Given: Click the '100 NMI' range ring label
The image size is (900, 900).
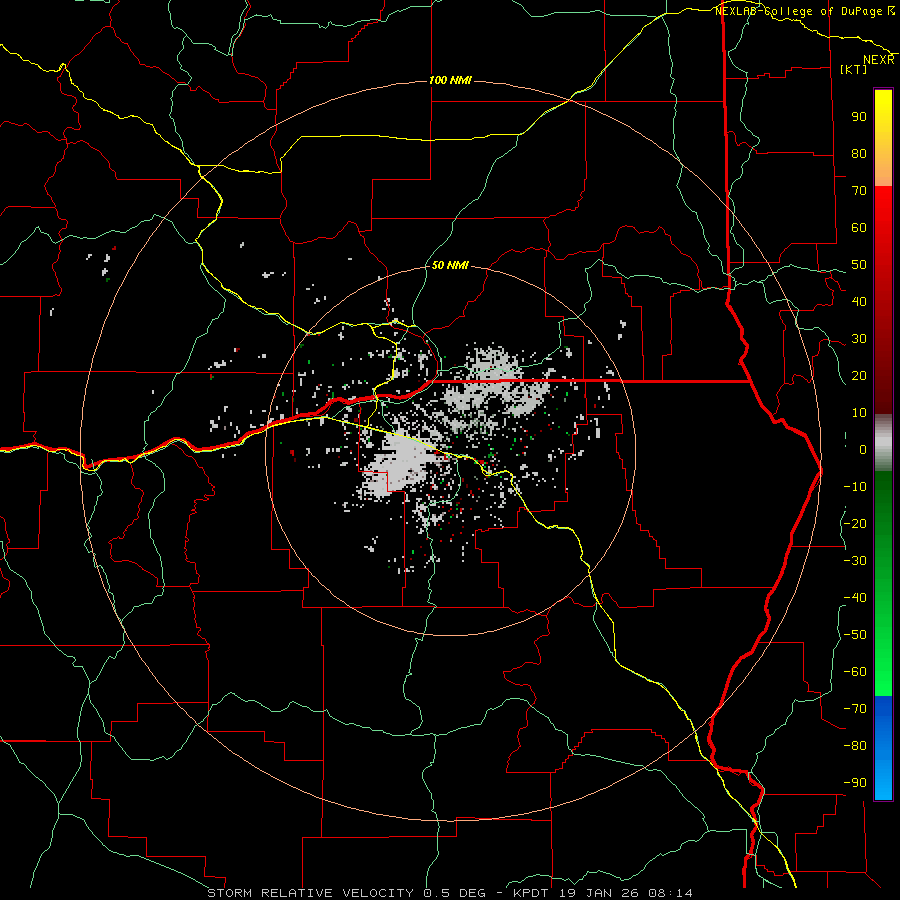Looking at the screenshot, I should pyautogui.click(x=450, y=80).
